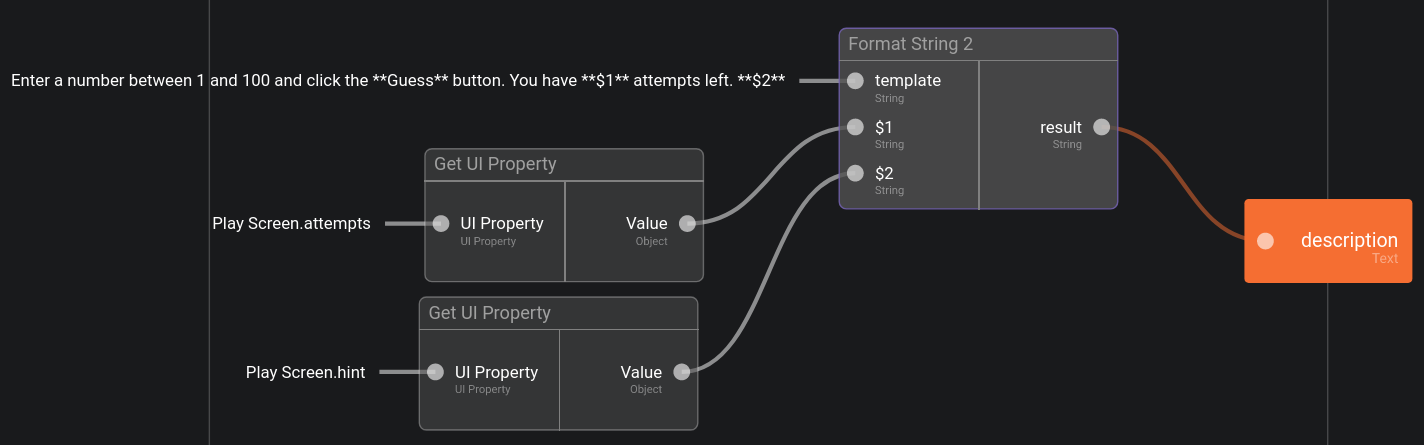Click the 'UI Property' label in the attempts node
Image resolution: width=1424 pixels, height=445 pixels.
pyautogui.click(x=501, y=224)
